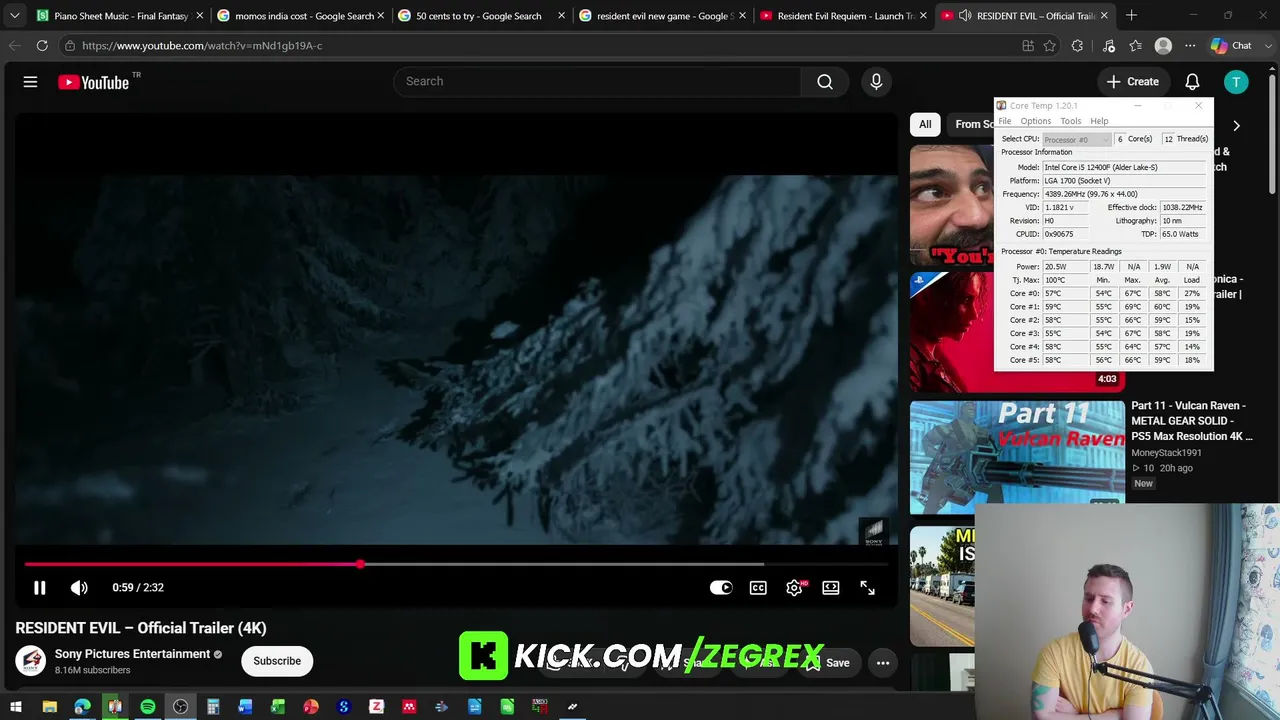This screenshot has width=1280, height=720.
Task: Open the browser favorites list icon
Action: (1135, 46)
